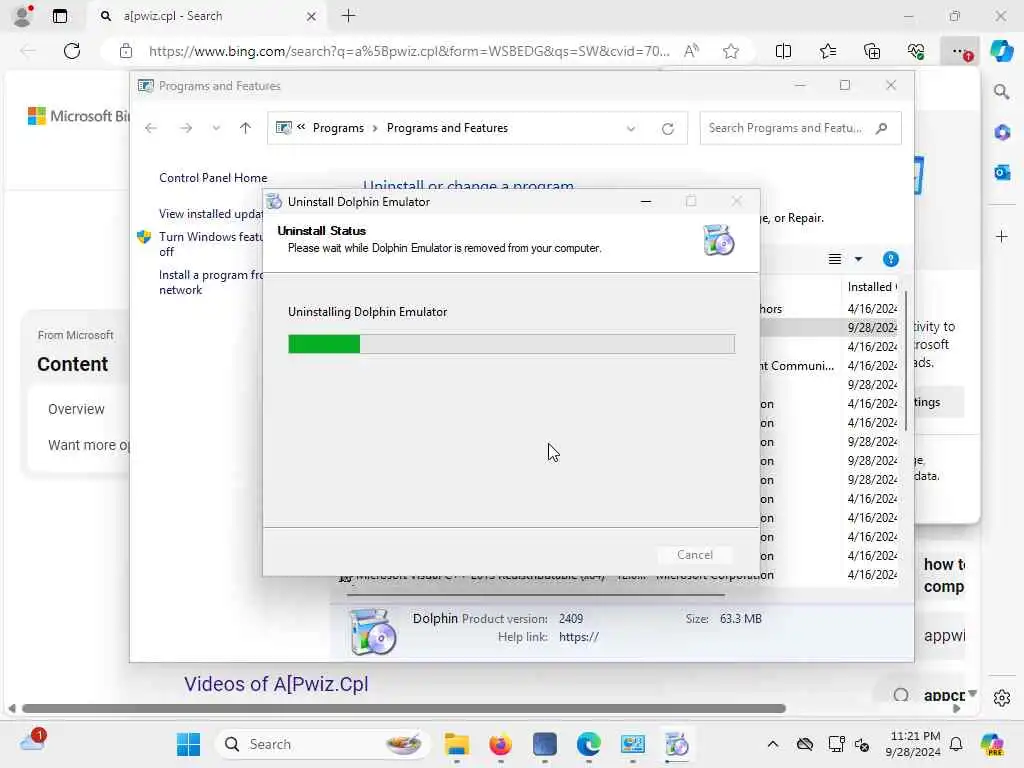Open weather widget on taskbar

(x=33, y=741)
